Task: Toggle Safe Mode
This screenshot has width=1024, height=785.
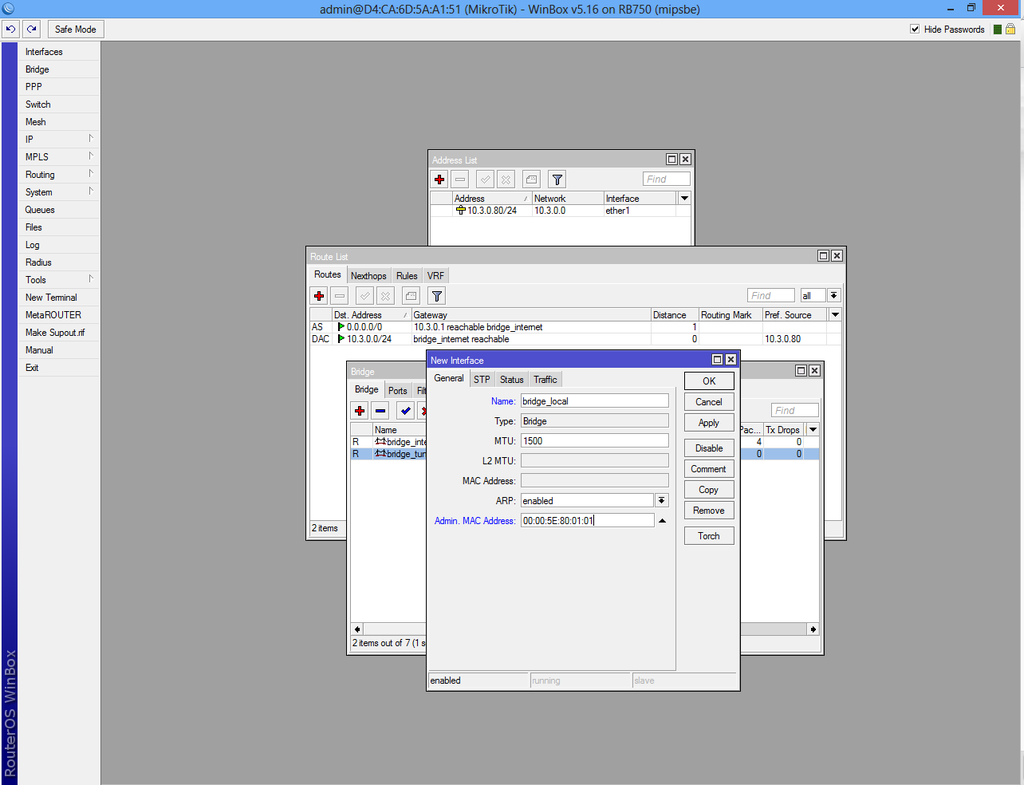Action: [x=76, y=29]
